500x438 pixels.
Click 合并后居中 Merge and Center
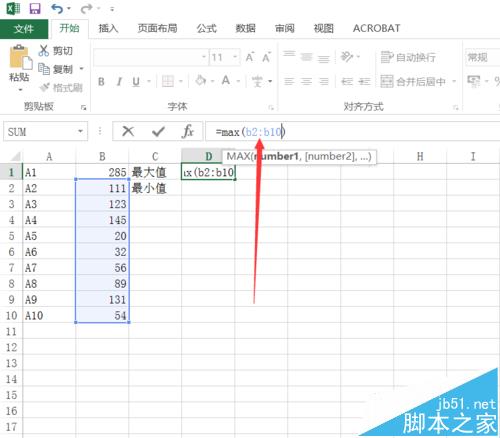point(413,81)
